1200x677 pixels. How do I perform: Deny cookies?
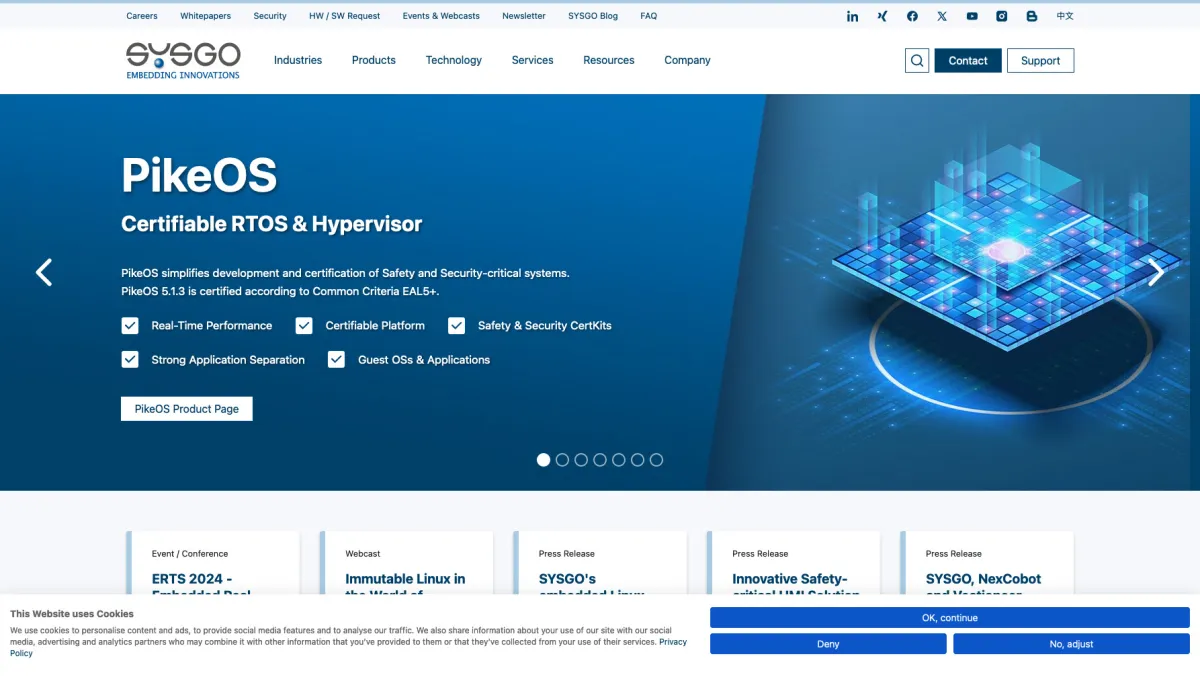(828, 644)
